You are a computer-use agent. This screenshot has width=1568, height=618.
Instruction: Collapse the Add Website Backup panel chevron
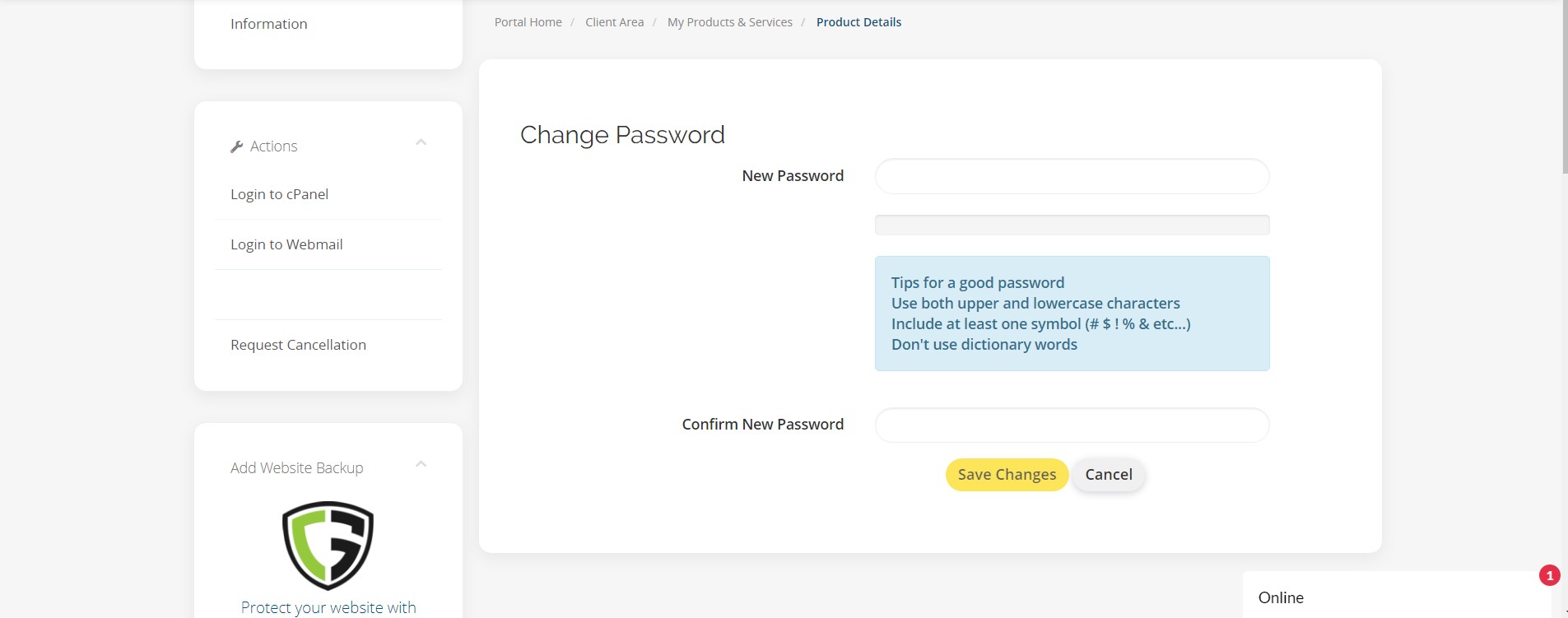[421, 464]
